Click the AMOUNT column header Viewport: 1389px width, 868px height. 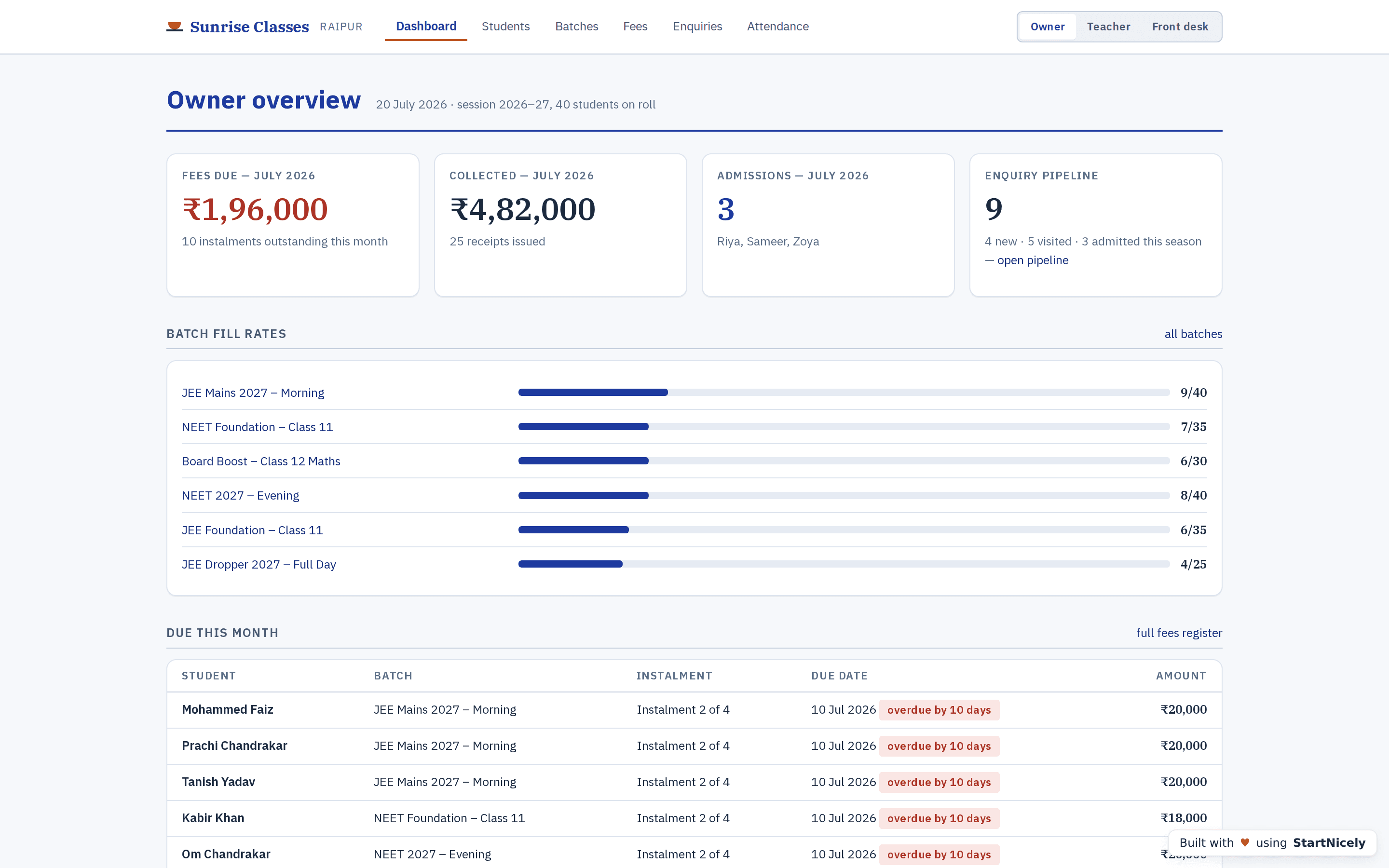coord(1181,676)
